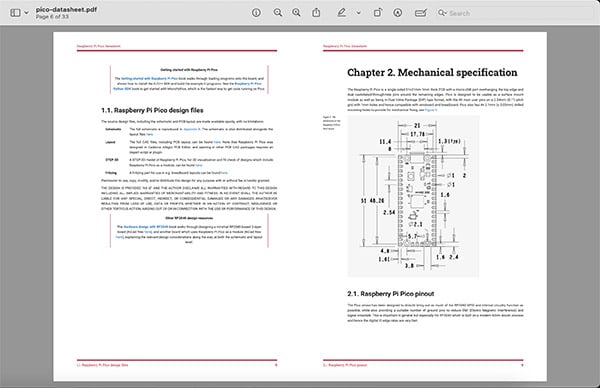Open the Getting started with Raspberry Pi Pico link

(149, 78)
